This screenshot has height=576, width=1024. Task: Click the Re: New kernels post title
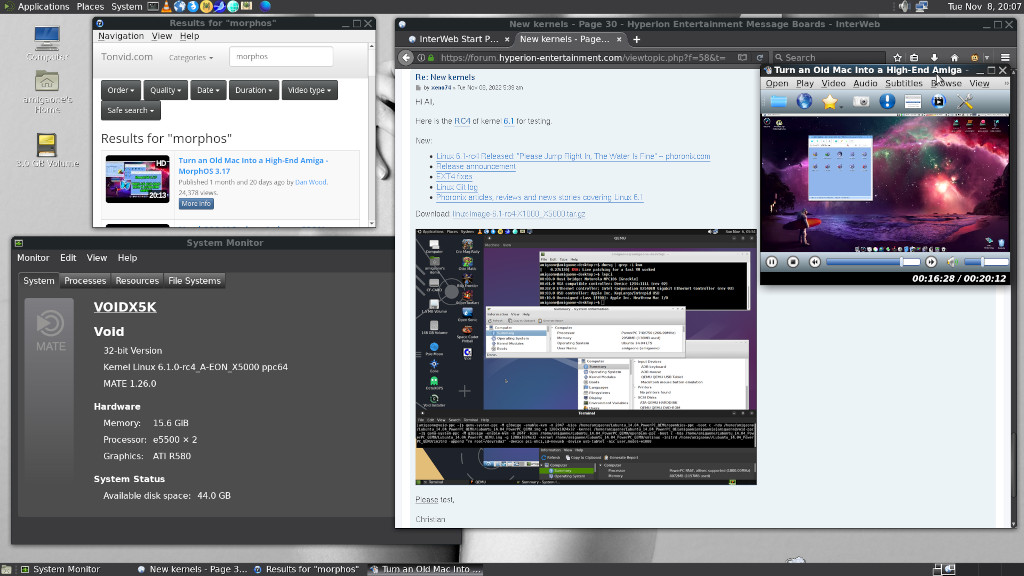445,77
